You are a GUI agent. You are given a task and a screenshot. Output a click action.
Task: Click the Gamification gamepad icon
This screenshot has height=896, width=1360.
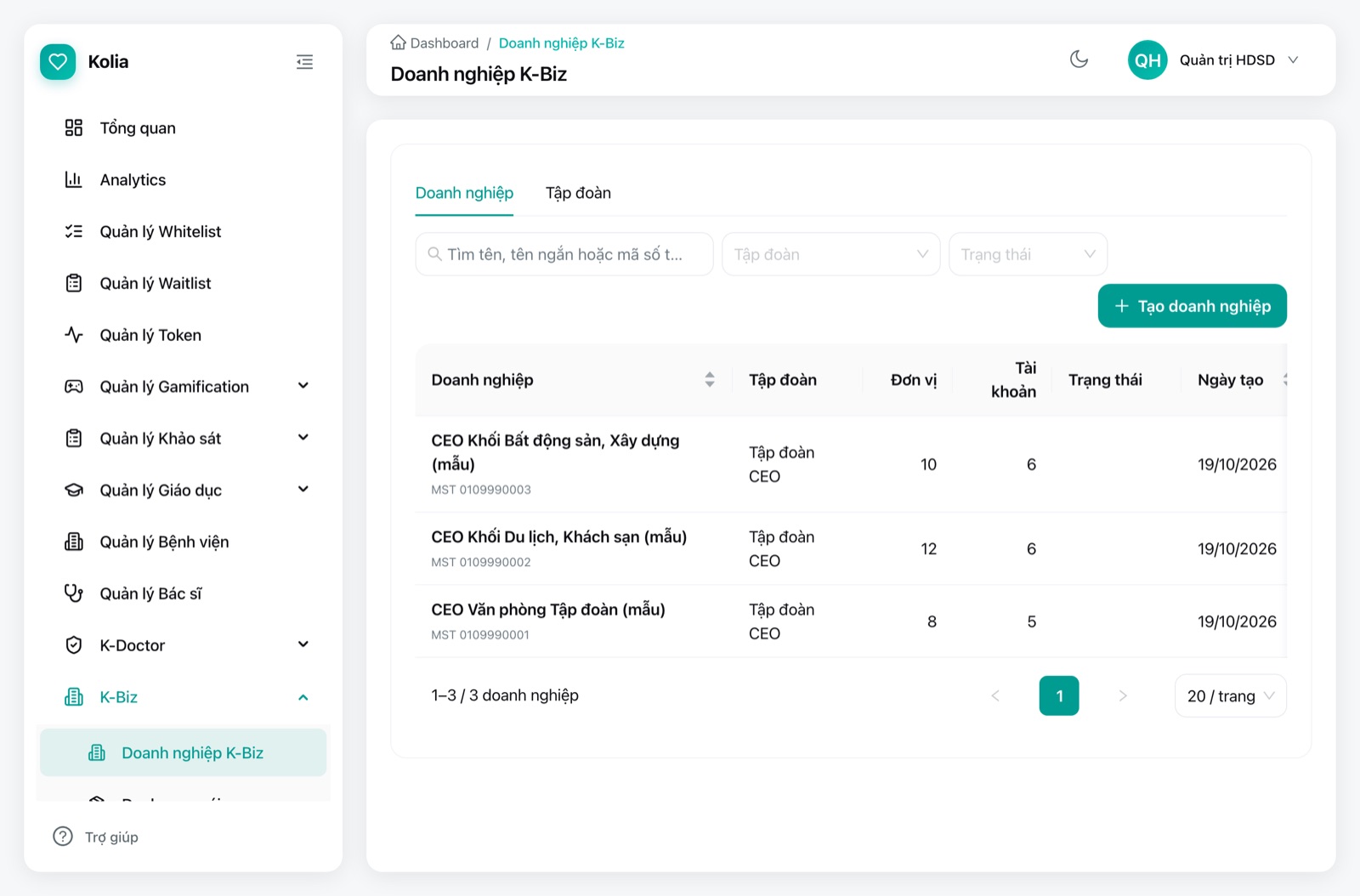click(74, 387)
